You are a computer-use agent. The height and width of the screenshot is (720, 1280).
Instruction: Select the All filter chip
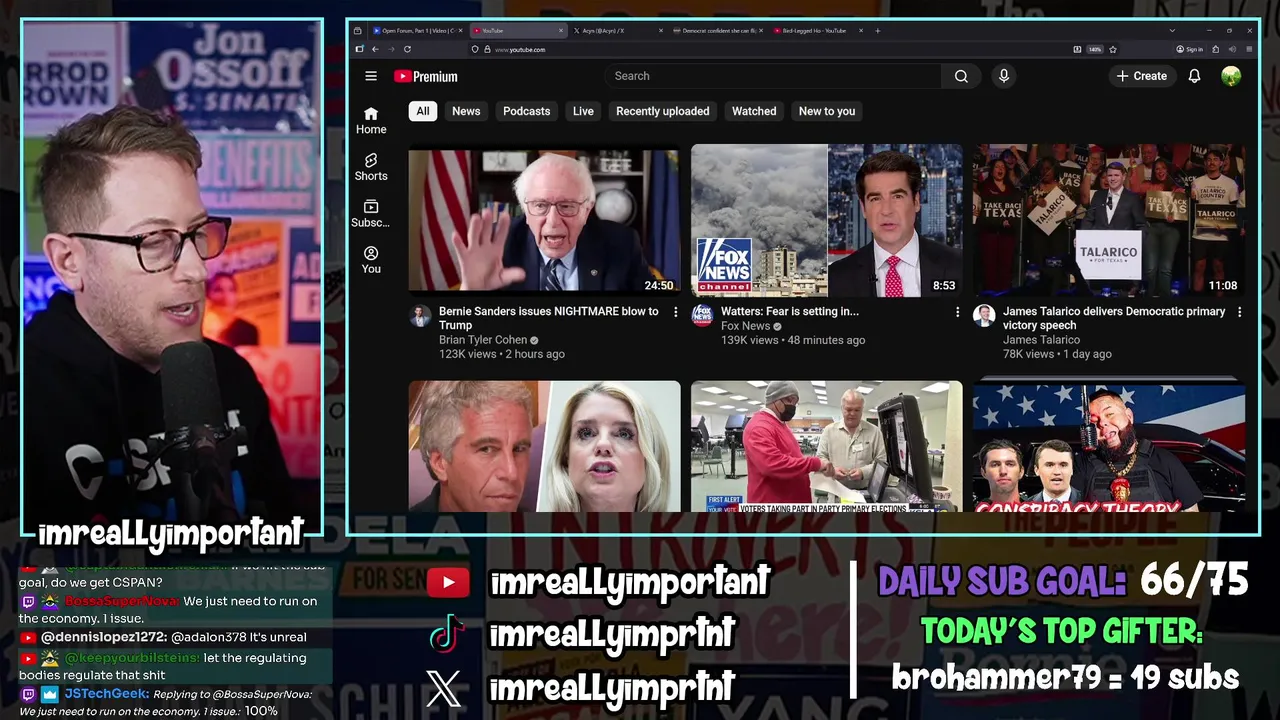(423, 111)
